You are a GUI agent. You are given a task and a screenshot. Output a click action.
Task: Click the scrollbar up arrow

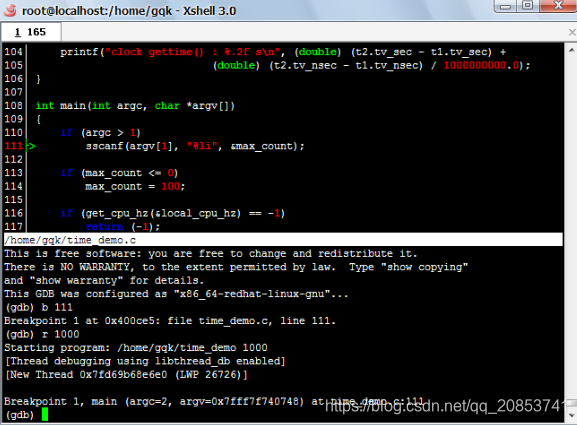(571, 50)
